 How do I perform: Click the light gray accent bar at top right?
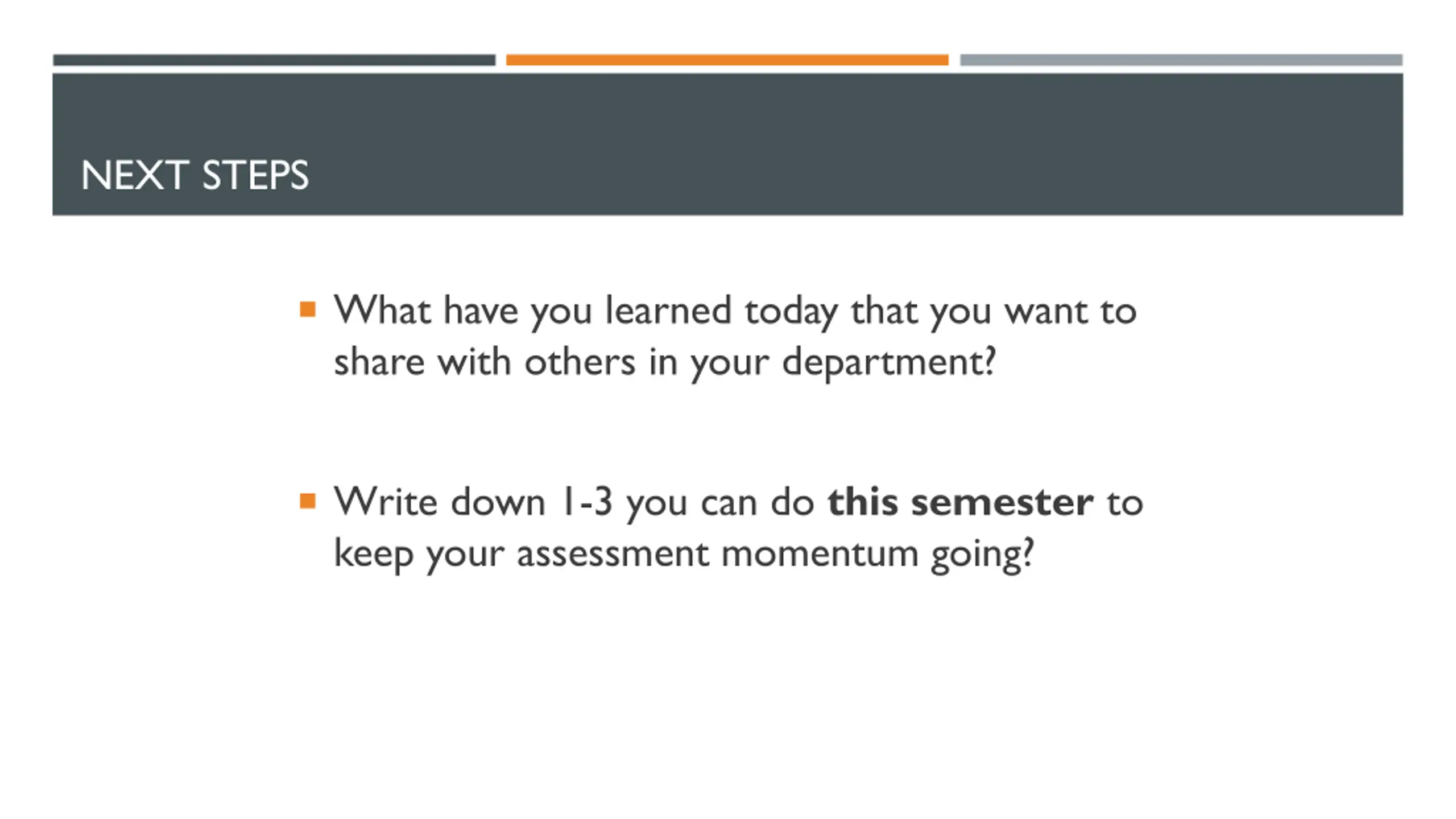(x=1181, y=60)
